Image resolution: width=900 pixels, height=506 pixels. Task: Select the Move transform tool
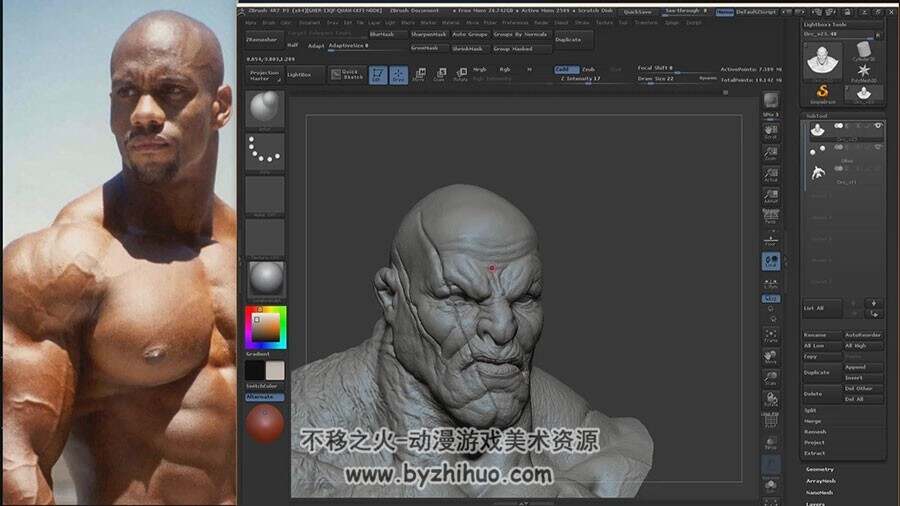click(420, 75)
